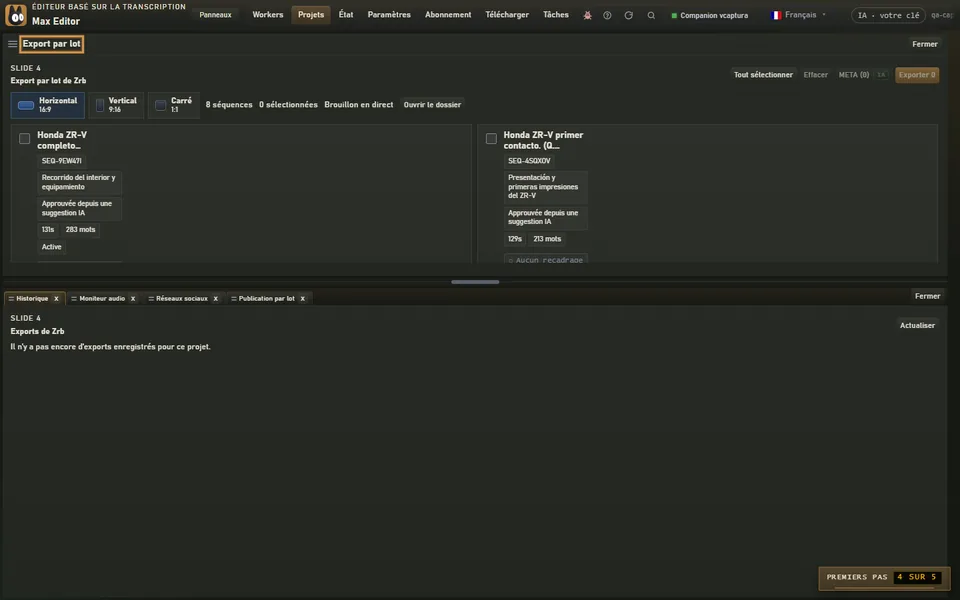Image resolution: width=960 pixels, height=600 pixels.
Task: Go to the Projets menu
Action: (x=311, y=15)
